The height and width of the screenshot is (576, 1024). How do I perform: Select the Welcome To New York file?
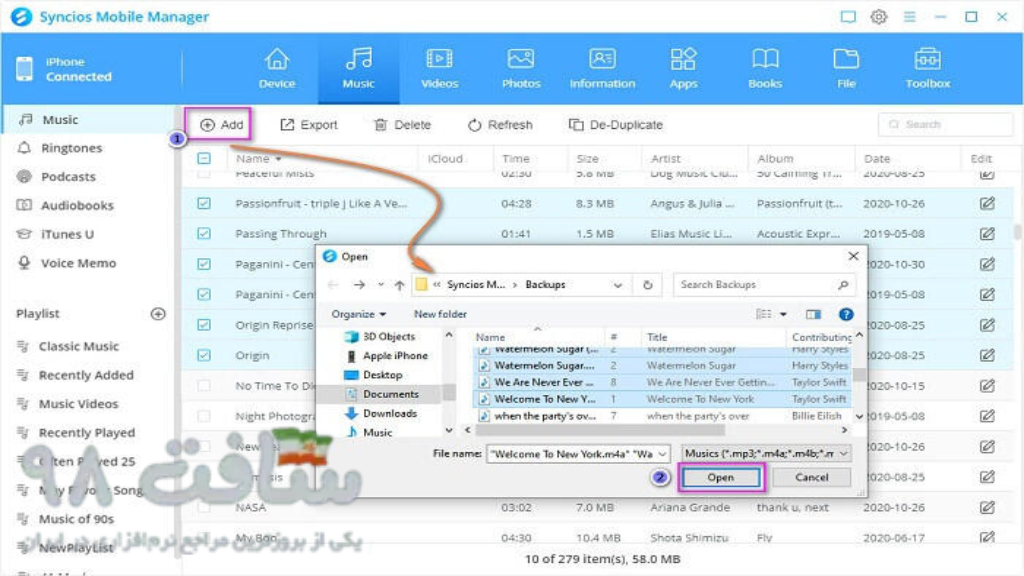pyautogui.click(x=662, y=399)
